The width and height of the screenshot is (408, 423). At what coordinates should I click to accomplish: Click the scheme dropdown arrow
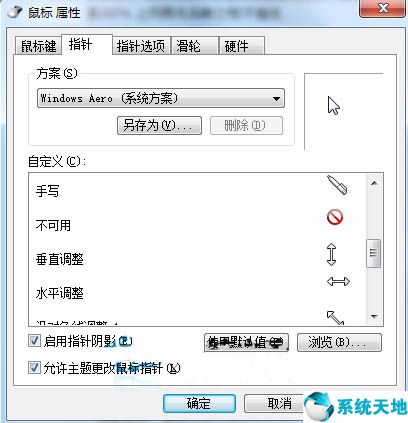pos(276,99)
